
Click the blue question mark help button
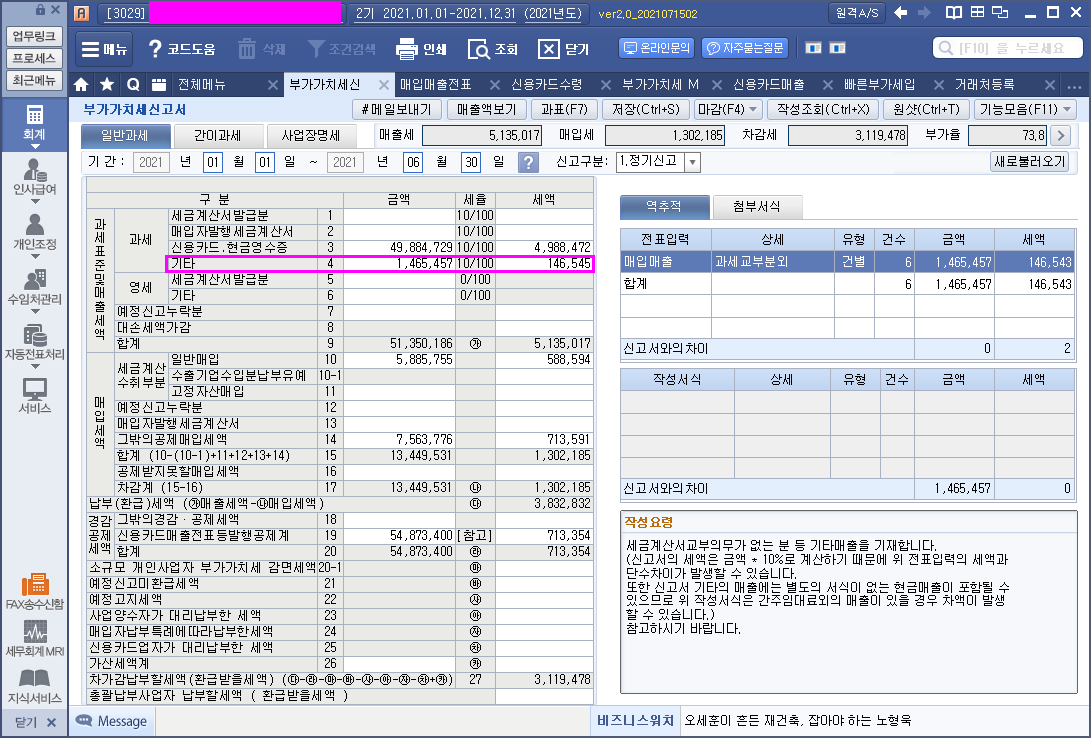[x=529, y=162]
